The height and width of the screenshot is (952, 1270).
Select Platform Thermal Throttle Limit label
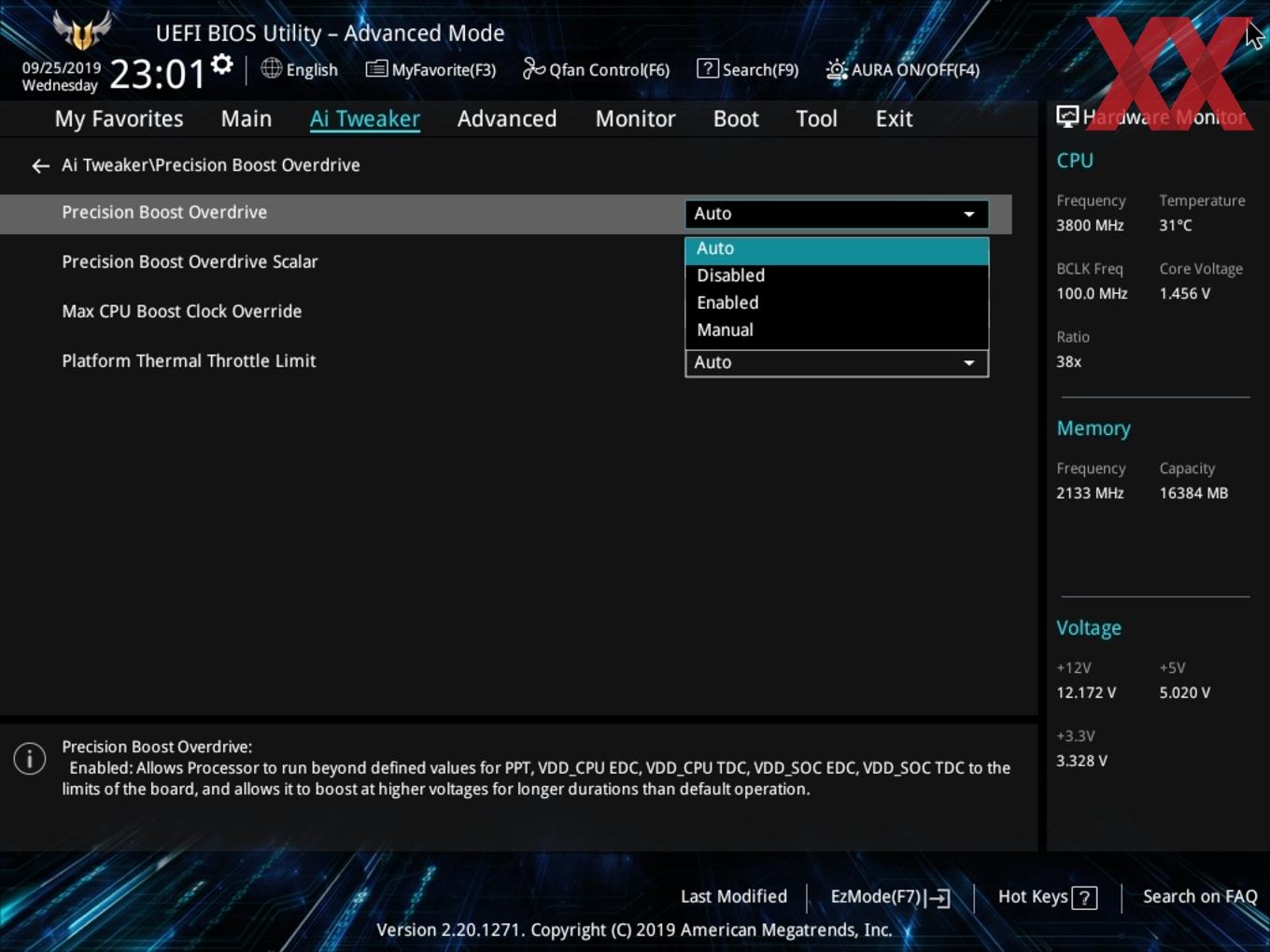point(189,361)
